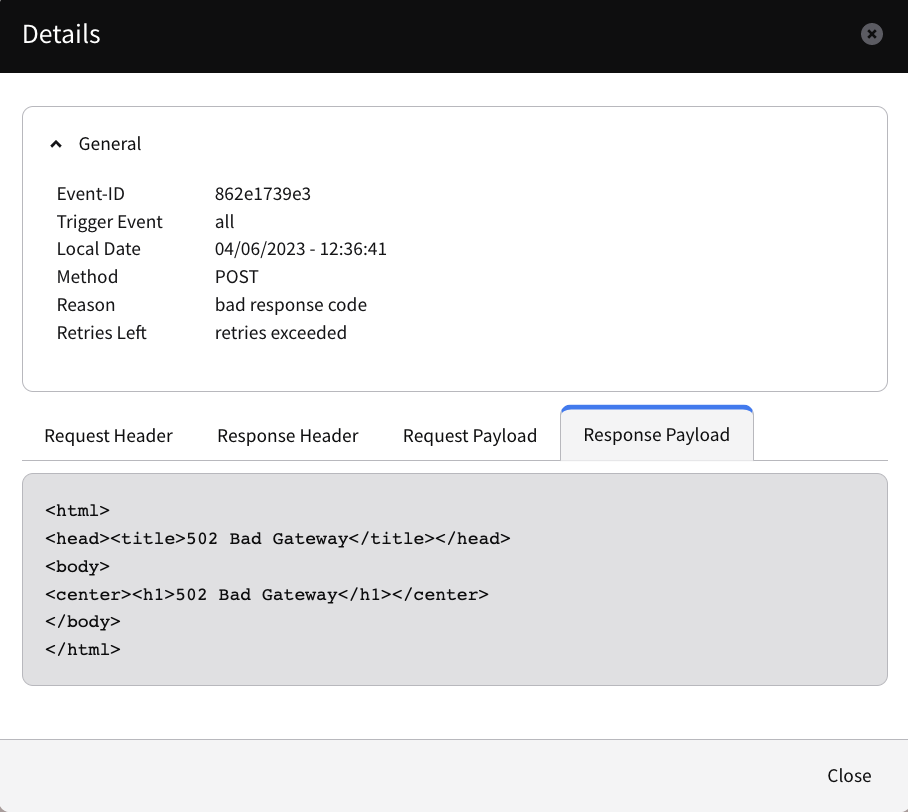Click the Close button in the footer
The image size is (908, 812).
[x=849, y=776]
